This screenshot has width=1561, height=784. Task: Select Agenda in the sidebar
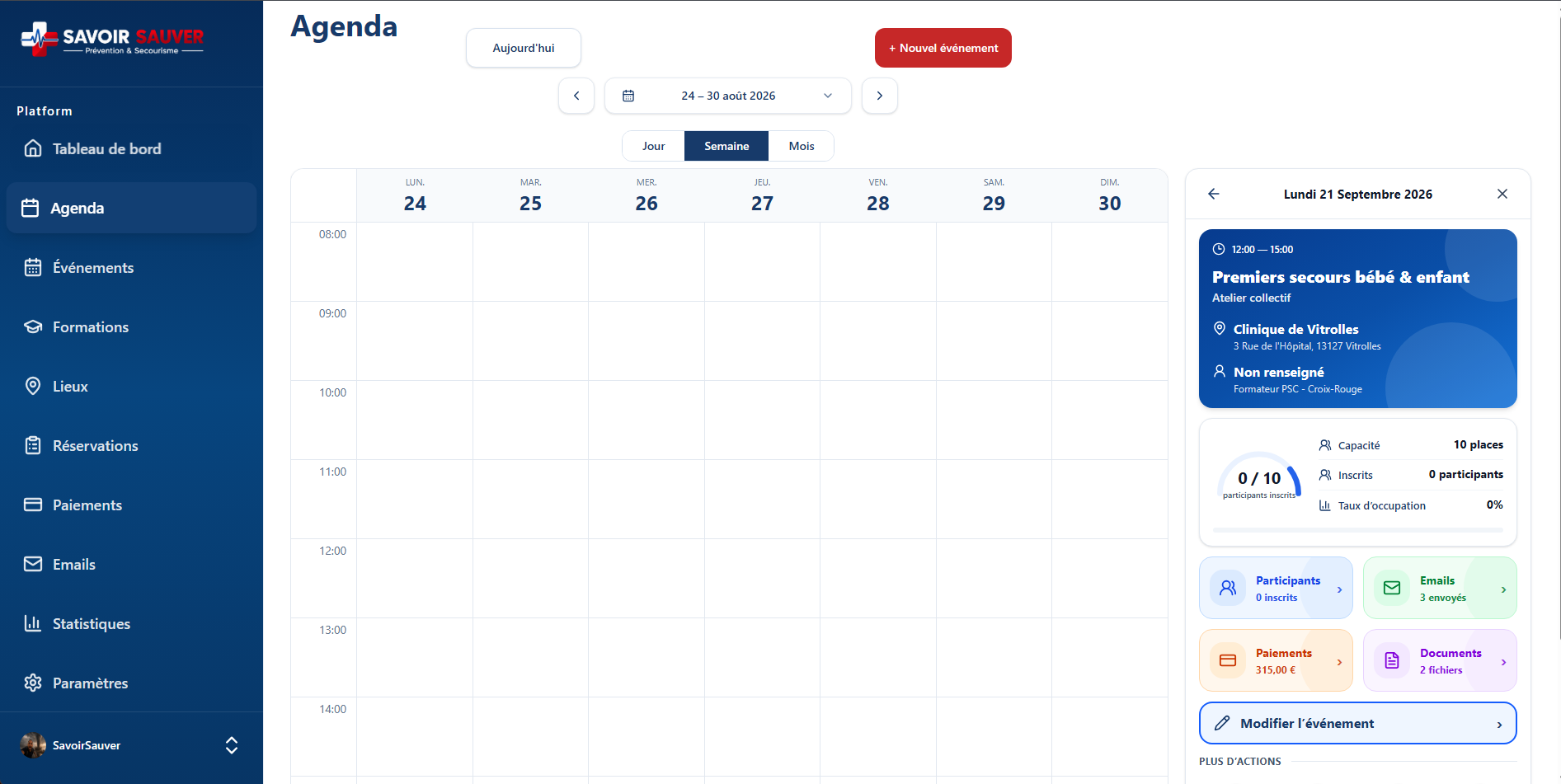coord(131,208)
